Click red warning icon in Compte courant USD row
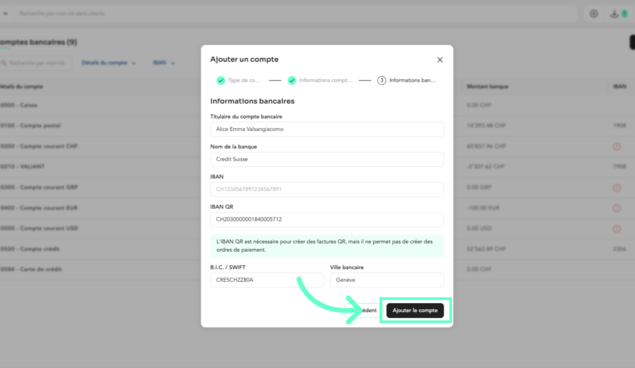This screenshot has width=635, height=368. pyautogui.click(x=616, y=229)
